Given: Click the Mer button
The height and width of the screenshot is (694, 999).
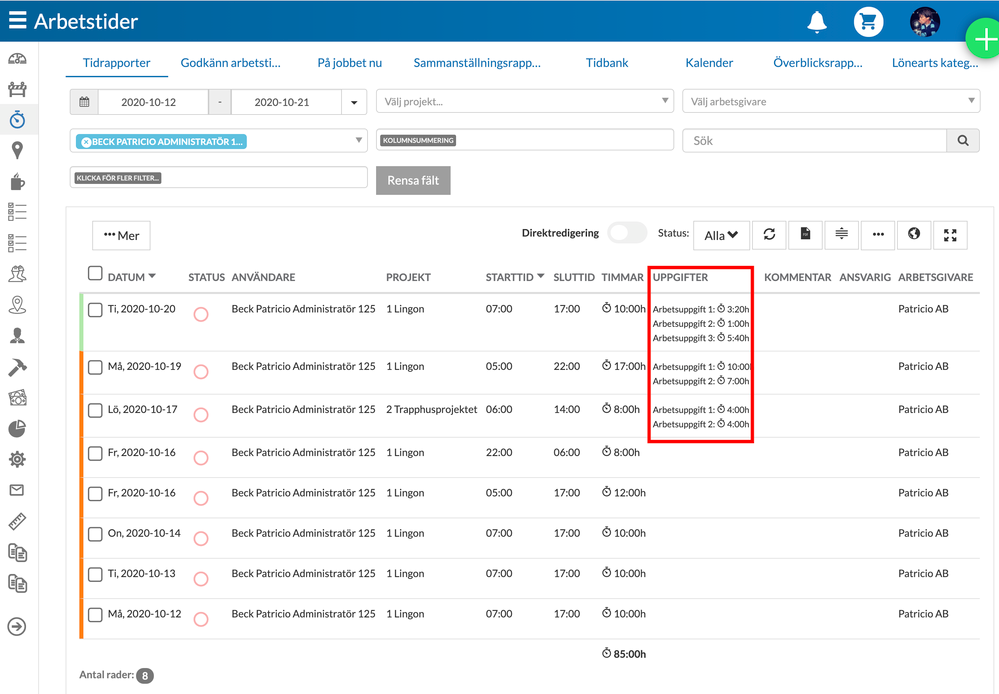Looking at the screenshot, I should [x=121, y=236].
